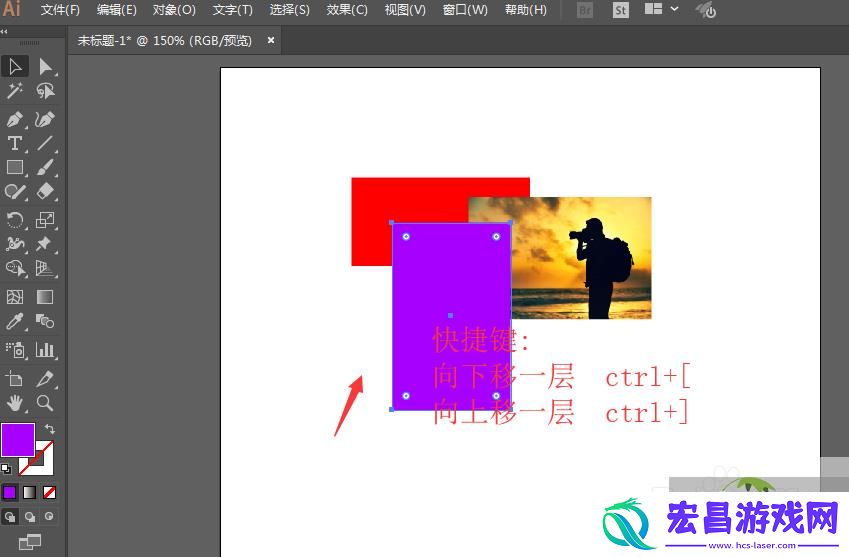Open the 文字(T) menu

click(x=232, y=10)
